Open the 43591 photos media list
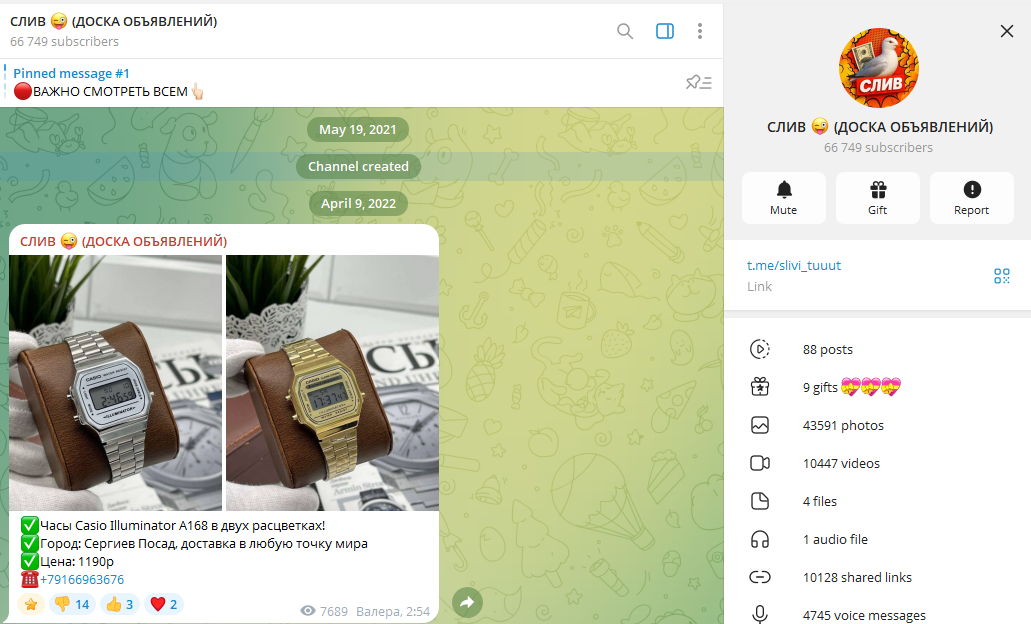1031x624 pixels. click(x=877, y=425)
